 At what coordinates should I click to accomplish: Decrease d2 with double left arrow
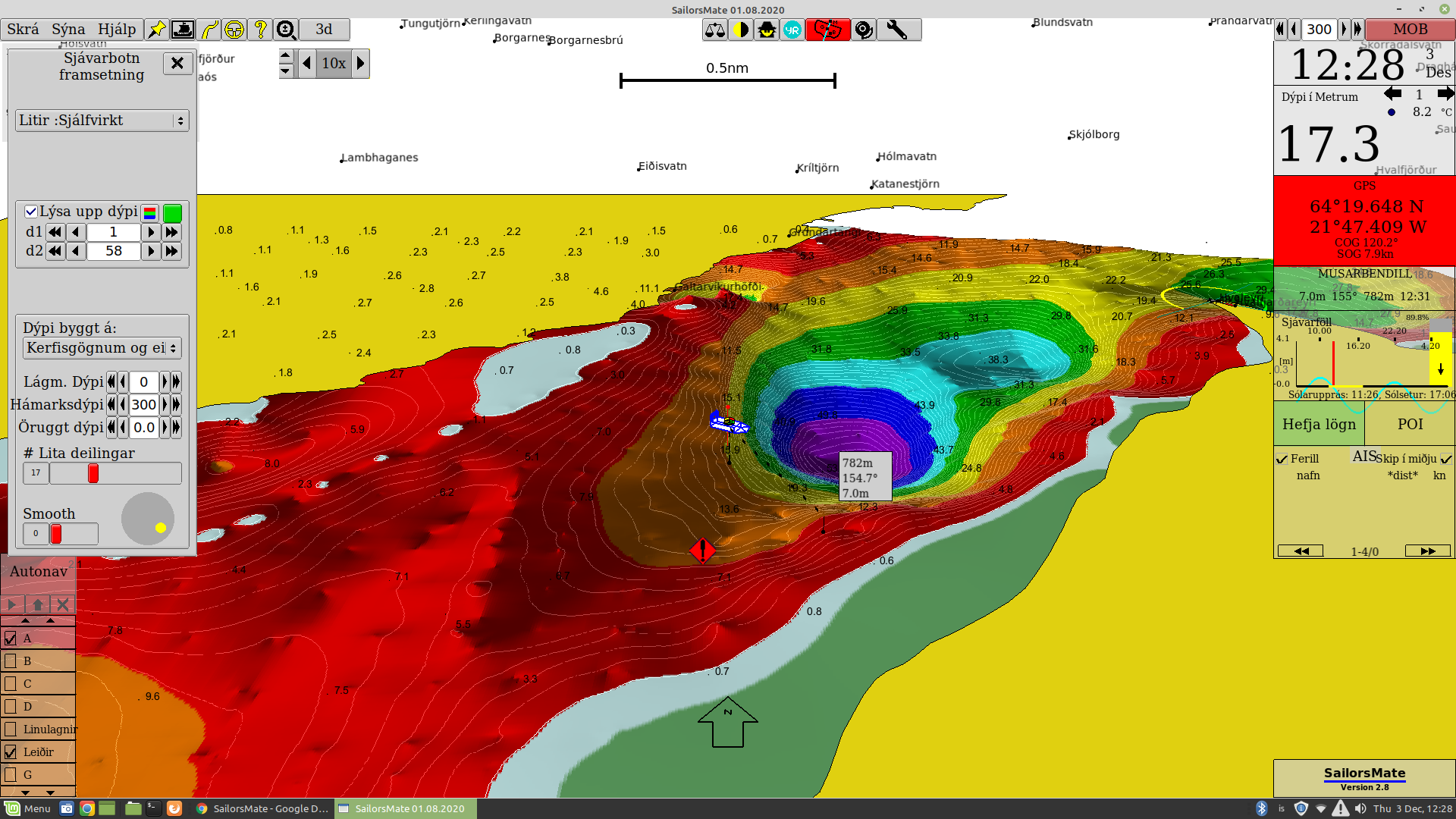click(x=55, y=251)
